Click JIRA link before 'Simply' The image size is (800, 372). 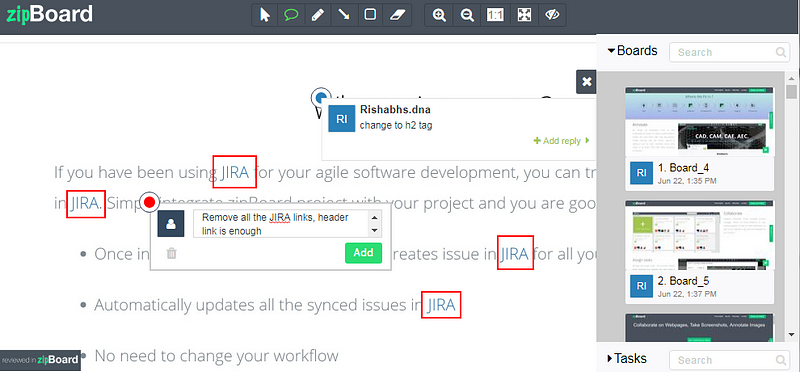pyautogui.click(x=85, y=204)
